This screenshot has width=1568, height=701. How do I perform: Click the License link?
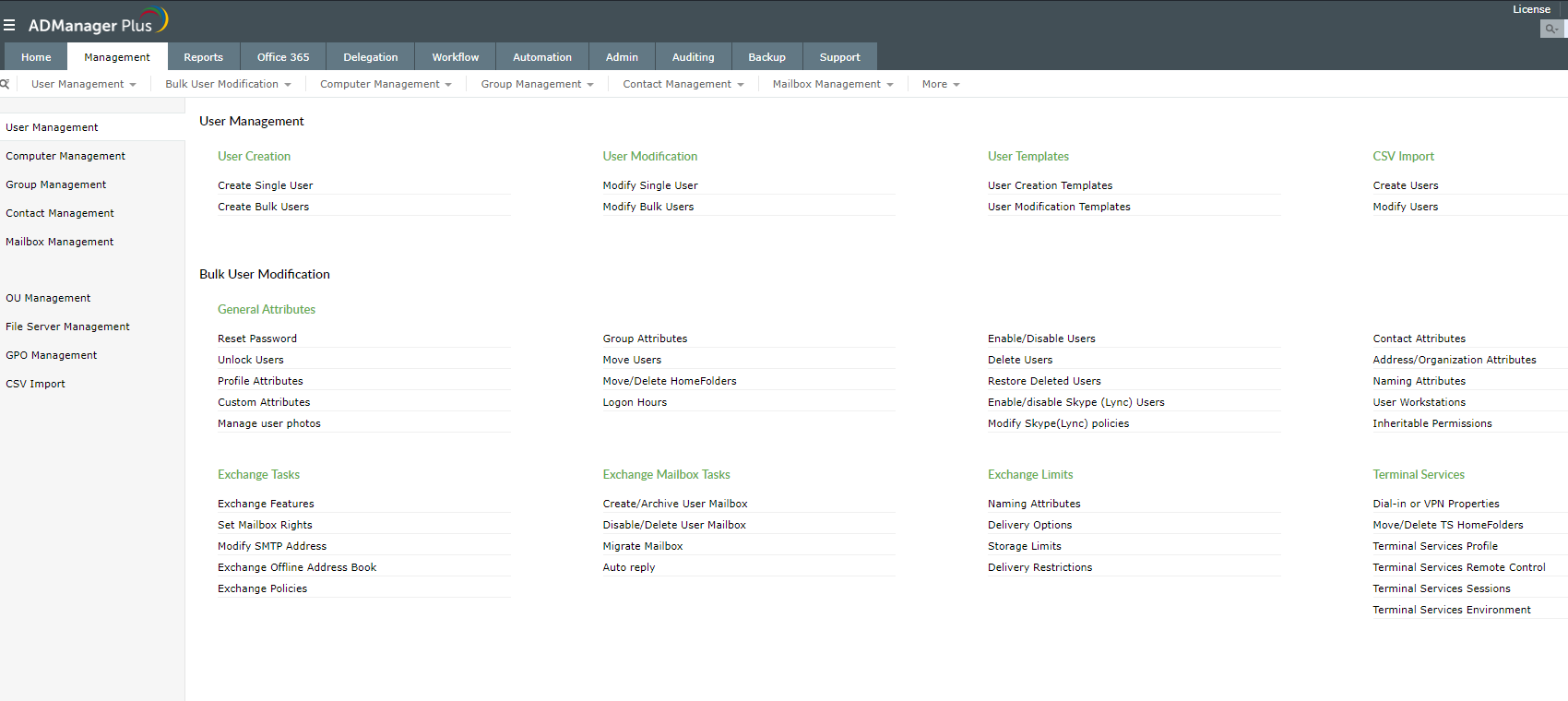click(1531, 9)
